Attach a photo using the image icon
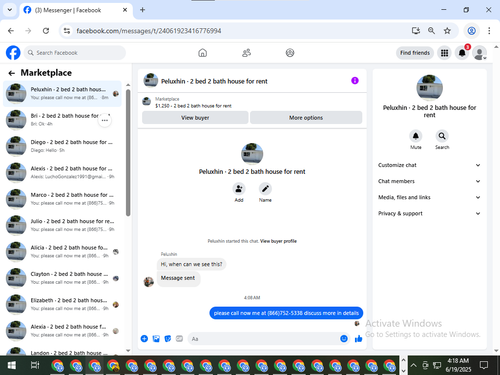 [x=156, y=339]
